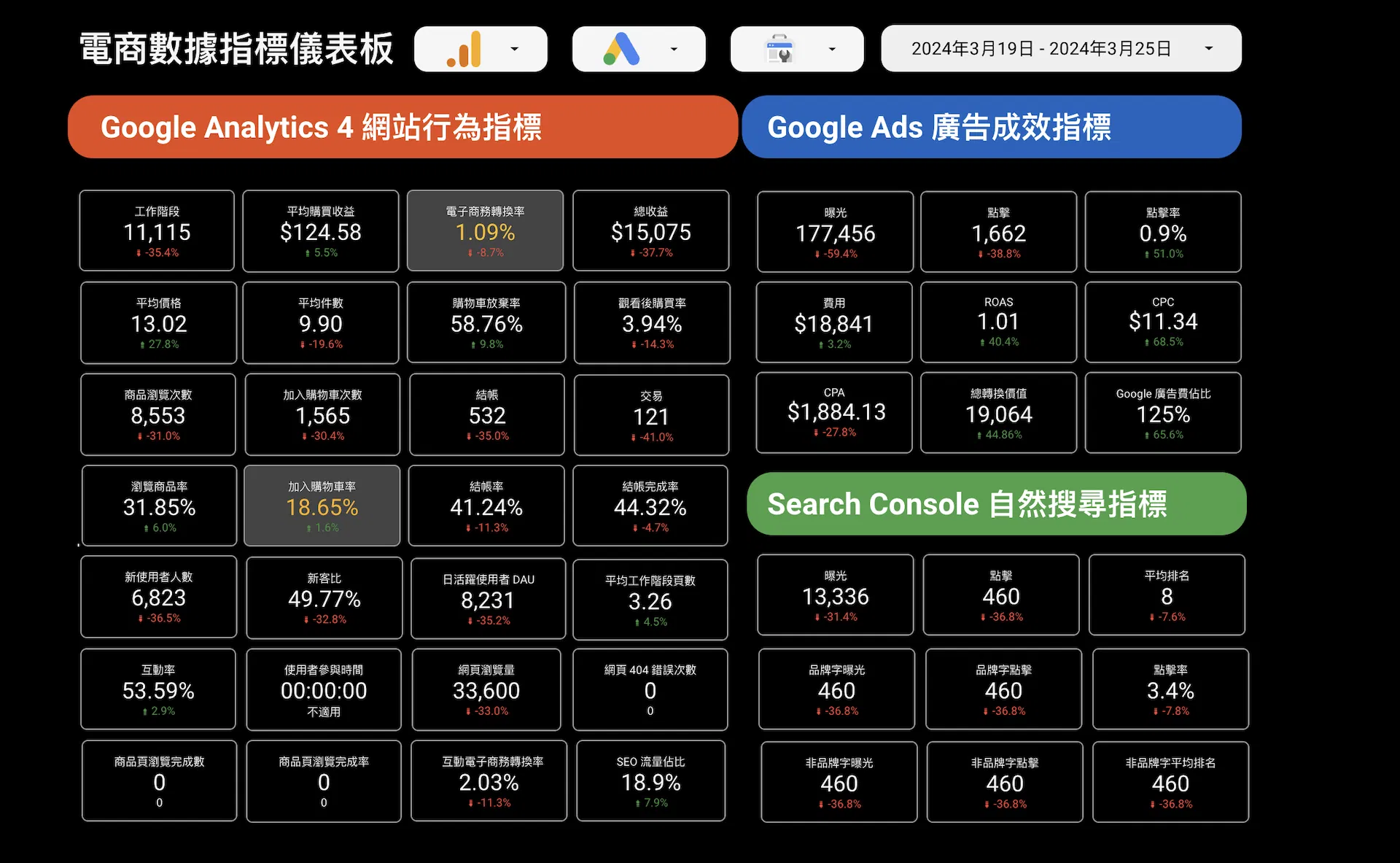Click the 品牌字點擊 scorecard
Screen dimensions: 1400x863
1004,689
